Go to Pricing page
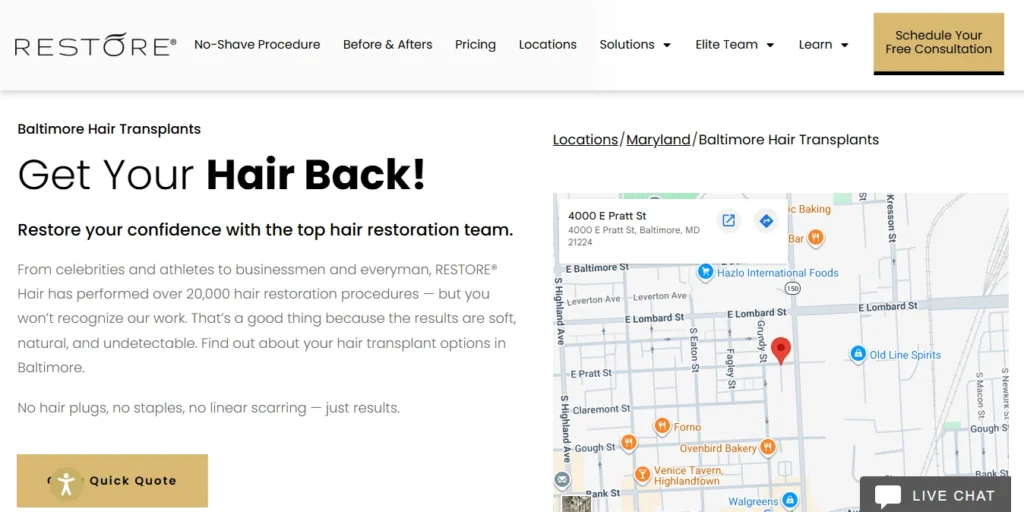The height and width of the screenshot is (512, 1024). point(475,44)
